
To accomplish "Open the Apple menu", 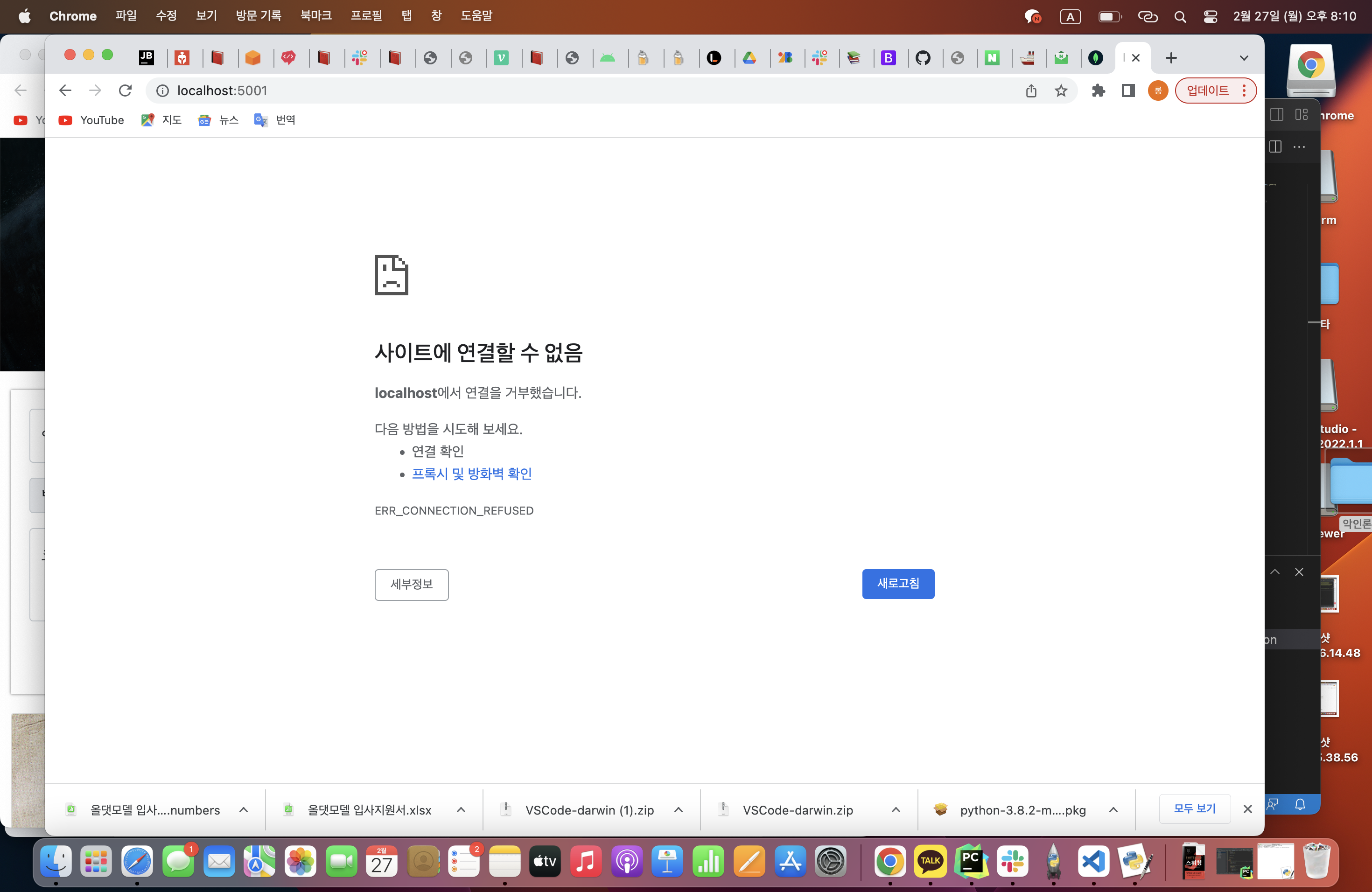I will 24,15.
